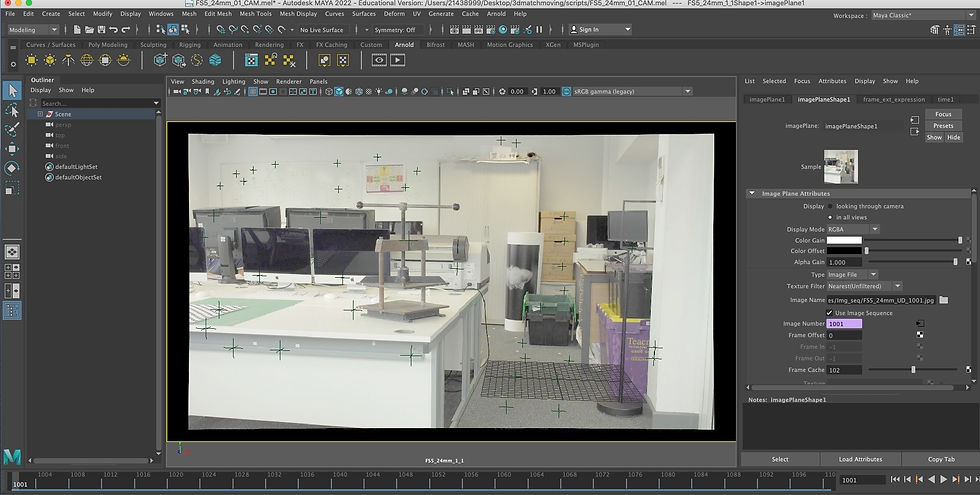The height and width of the screenshot is (495, 980).
Task: Open the Texture Filter dropdown
Action: [x=864, y=286]
